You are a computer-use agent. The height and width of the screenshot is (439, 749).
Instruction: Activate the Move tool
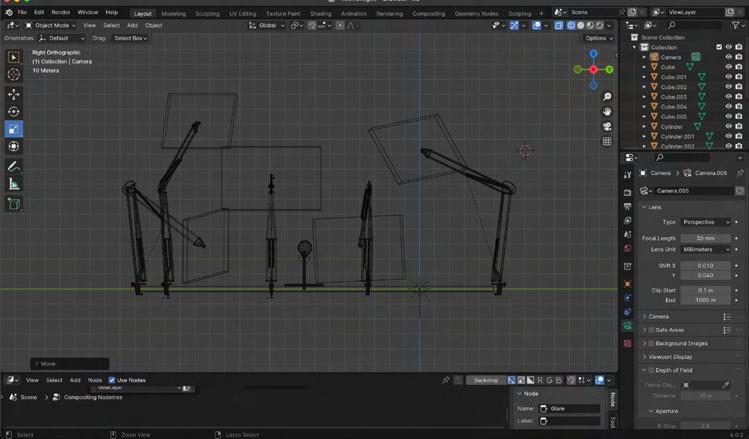tap(14, 94)
